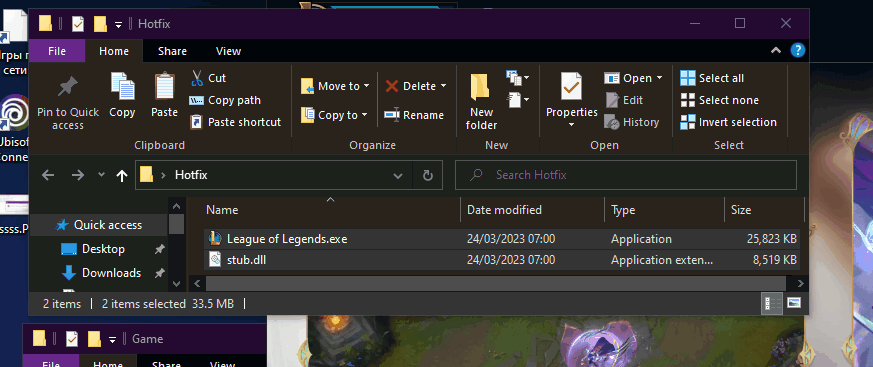Collapse the ribbon with the chevron
Viewport: 873px width, 367px height.
coord(776,51)
